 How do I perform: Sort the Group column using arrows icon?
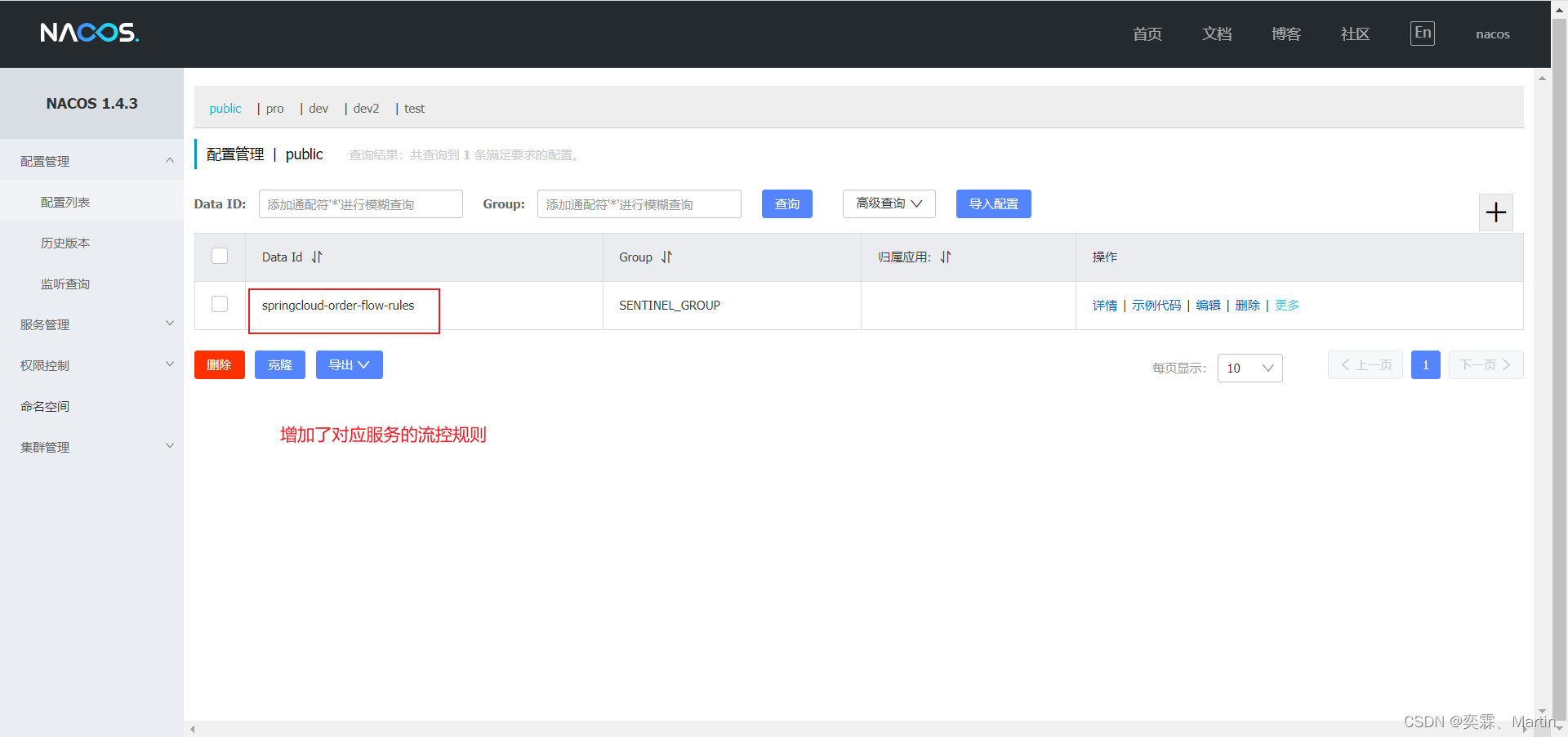666,257
